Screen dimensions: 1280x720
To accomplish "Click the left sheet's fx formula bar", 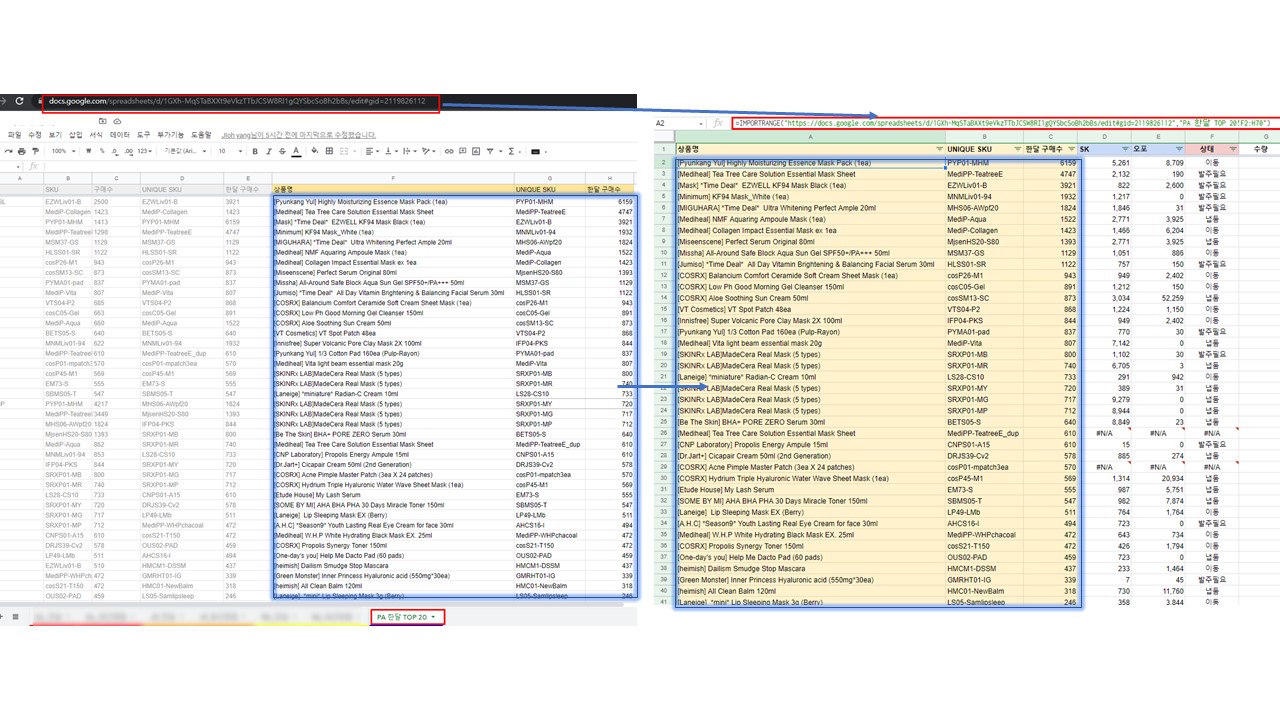I will [x=340, y=166].
